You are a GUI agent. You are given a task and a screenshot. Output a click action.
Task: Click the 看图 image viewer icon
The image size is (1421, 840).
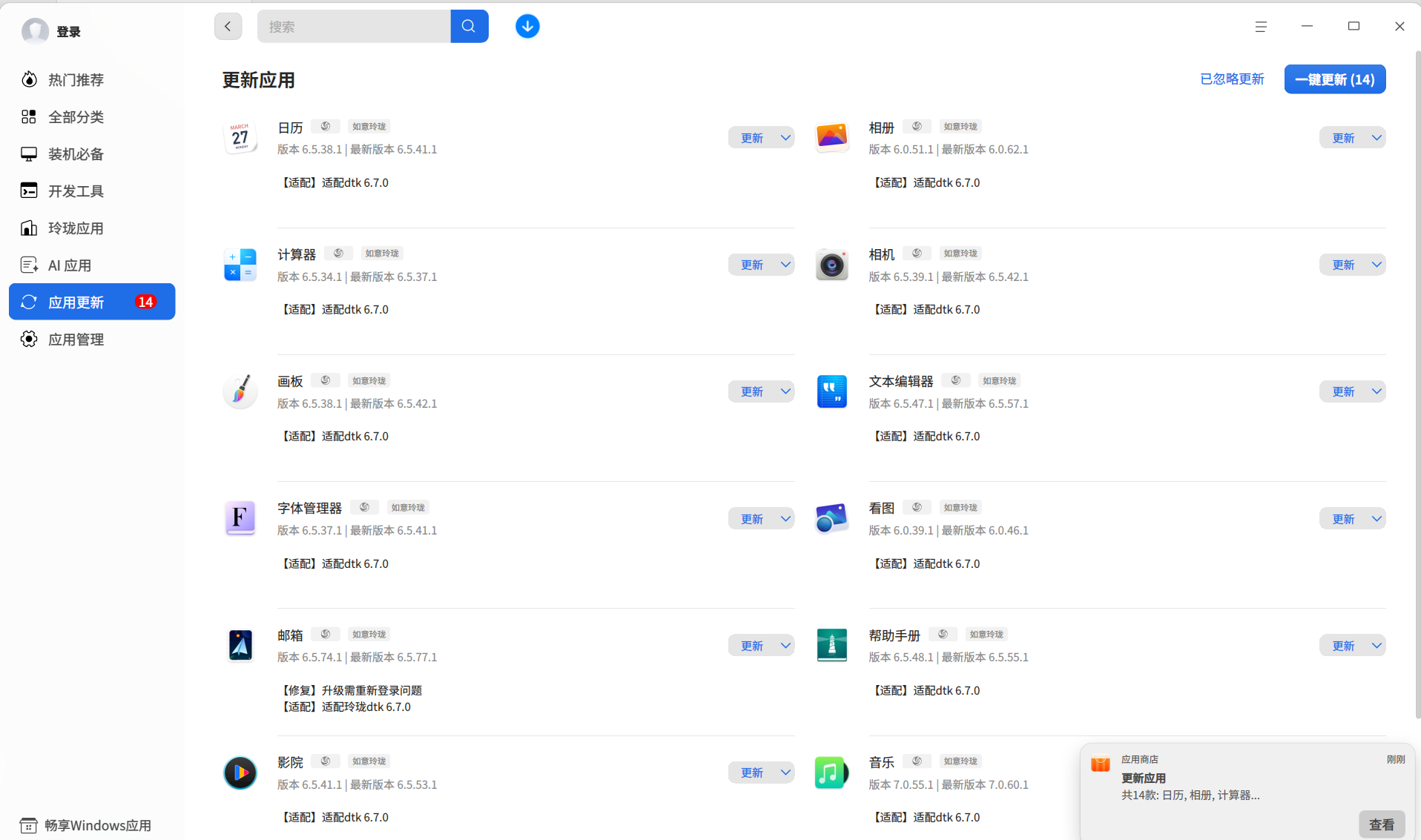(x=831, y=518)
